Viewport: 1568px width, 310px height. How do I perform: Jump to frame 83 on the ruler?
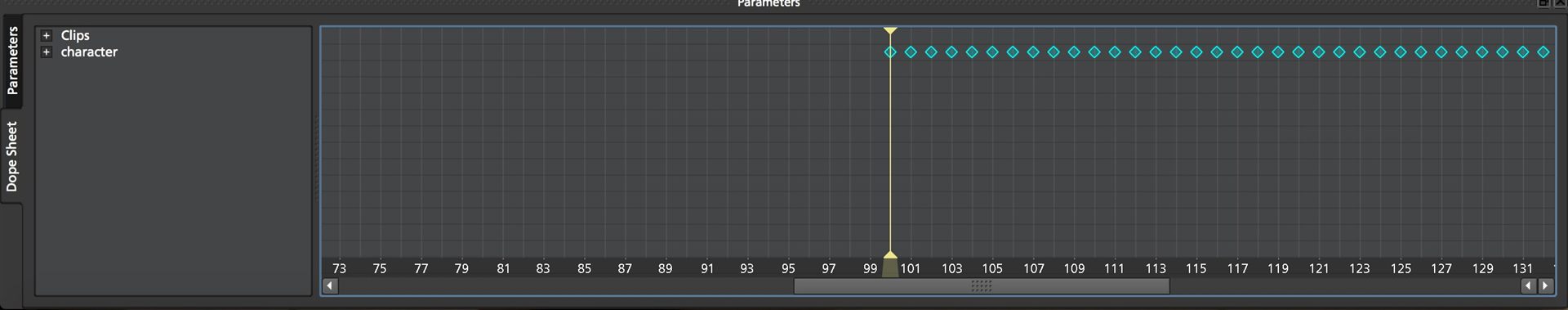point(543,268)
